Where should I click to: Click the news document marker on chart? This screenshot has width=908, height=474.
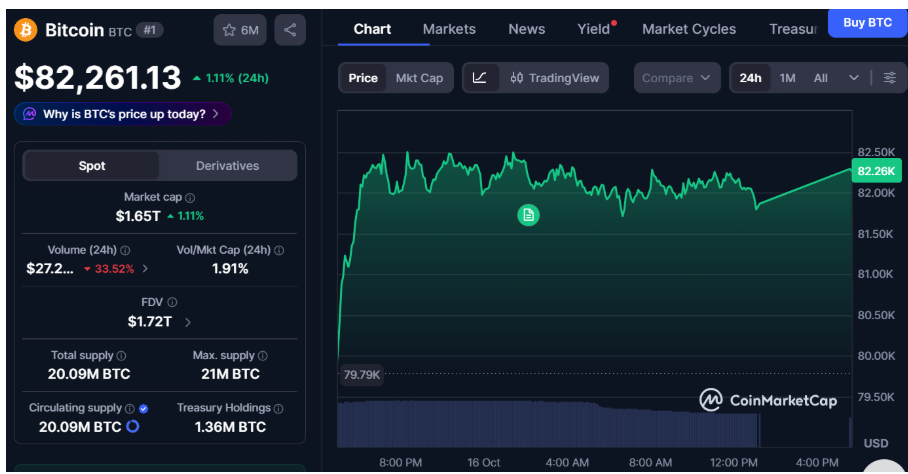[x=528, y=215]
